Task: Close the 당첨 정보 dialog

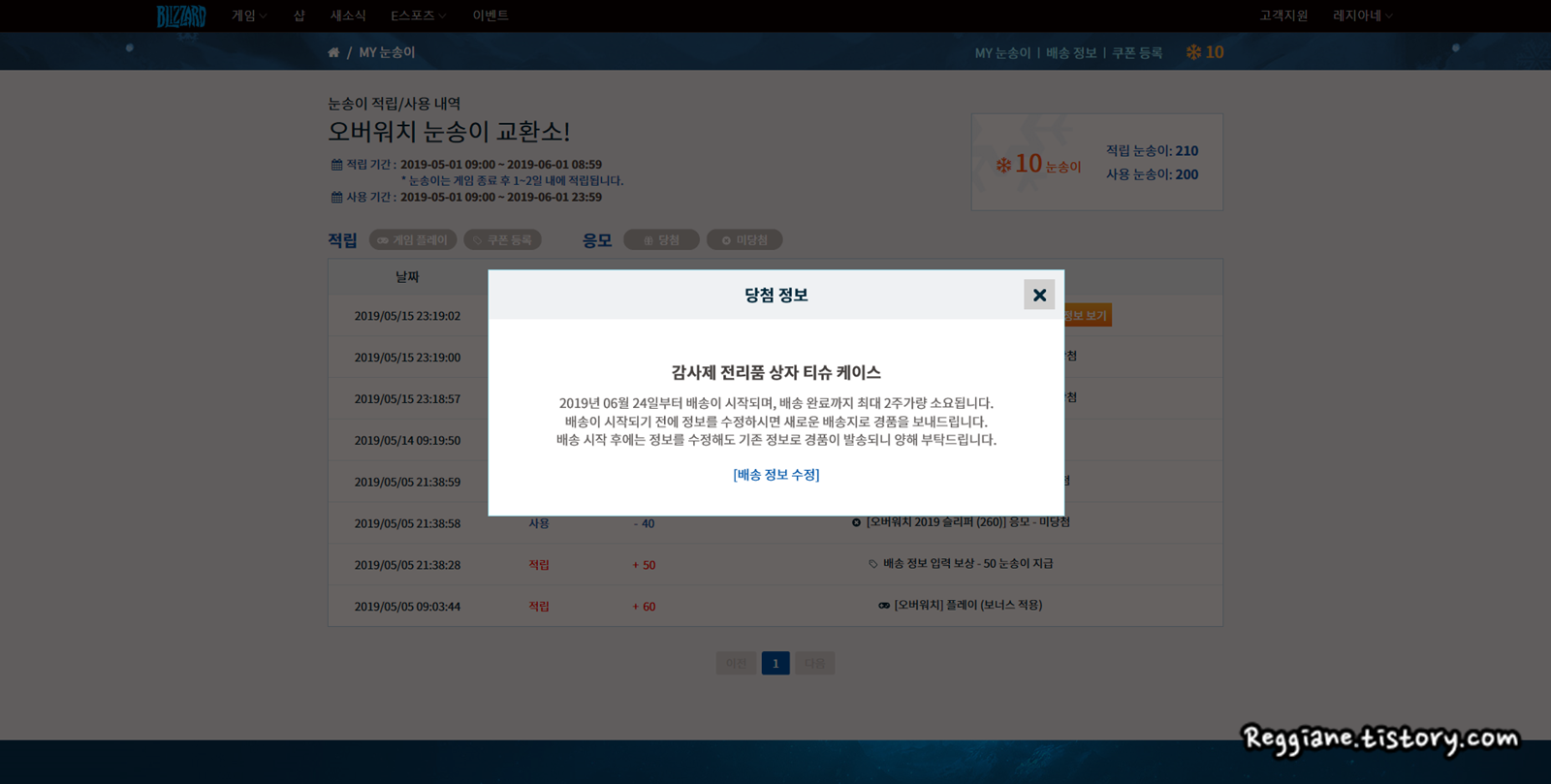Action: click(1039, 295)
